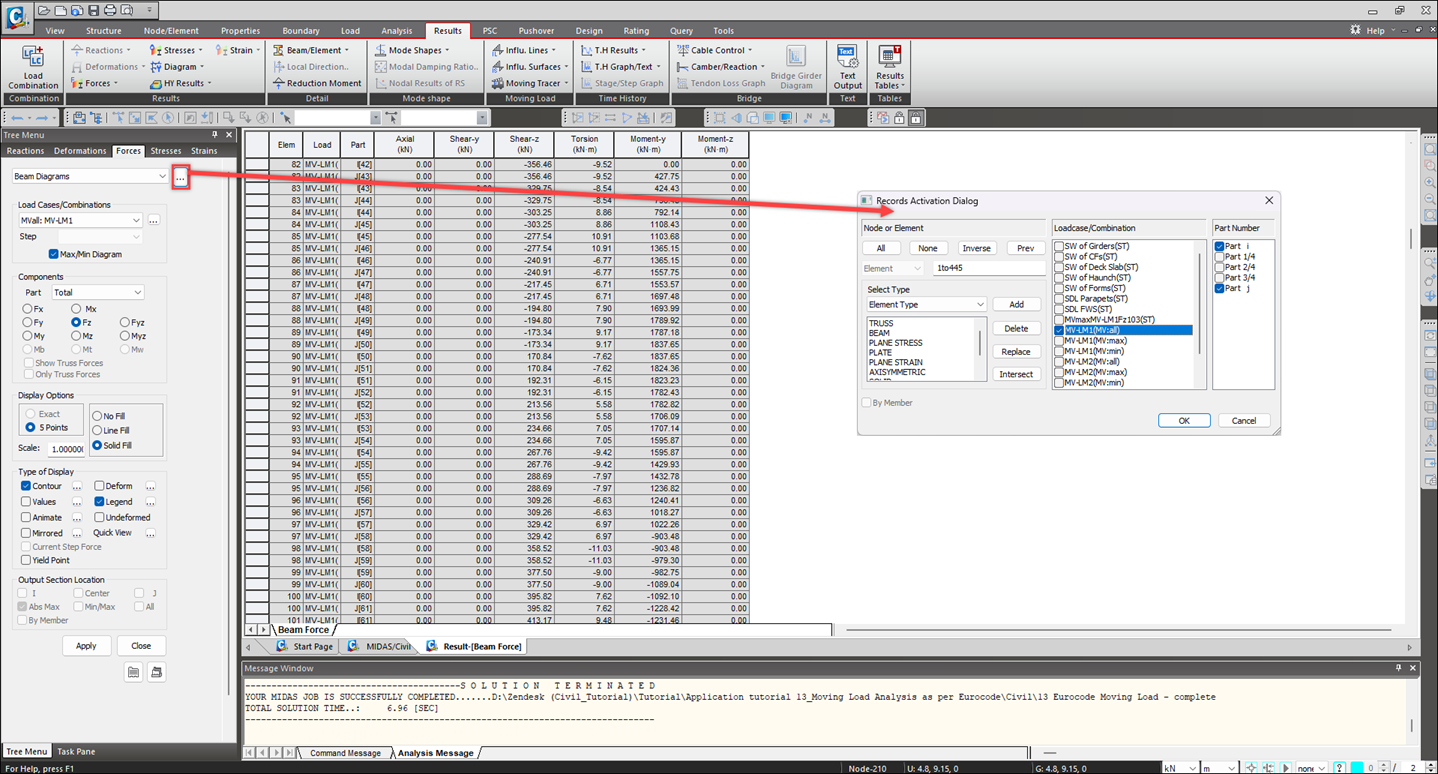Switch to the Deformations tab in Tree Menu

tap(80, 151)
